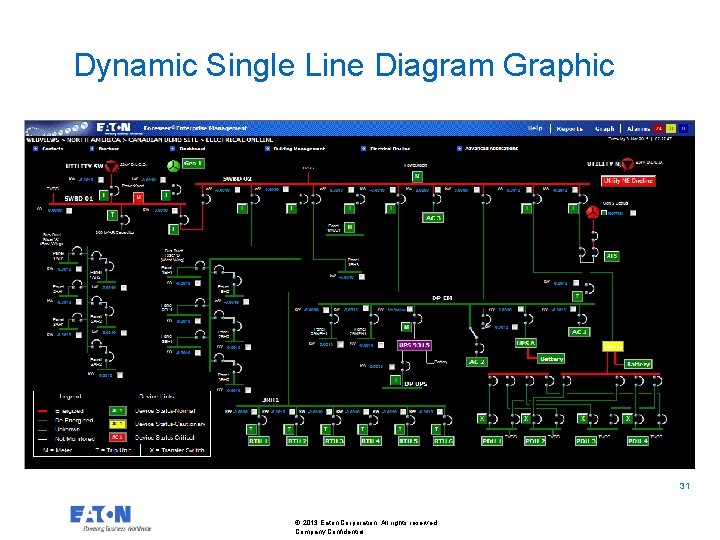This screenshot has height=540, width=720.
Task: Click the red M meter icon on SWBD 01
Action: click(138, 197)
